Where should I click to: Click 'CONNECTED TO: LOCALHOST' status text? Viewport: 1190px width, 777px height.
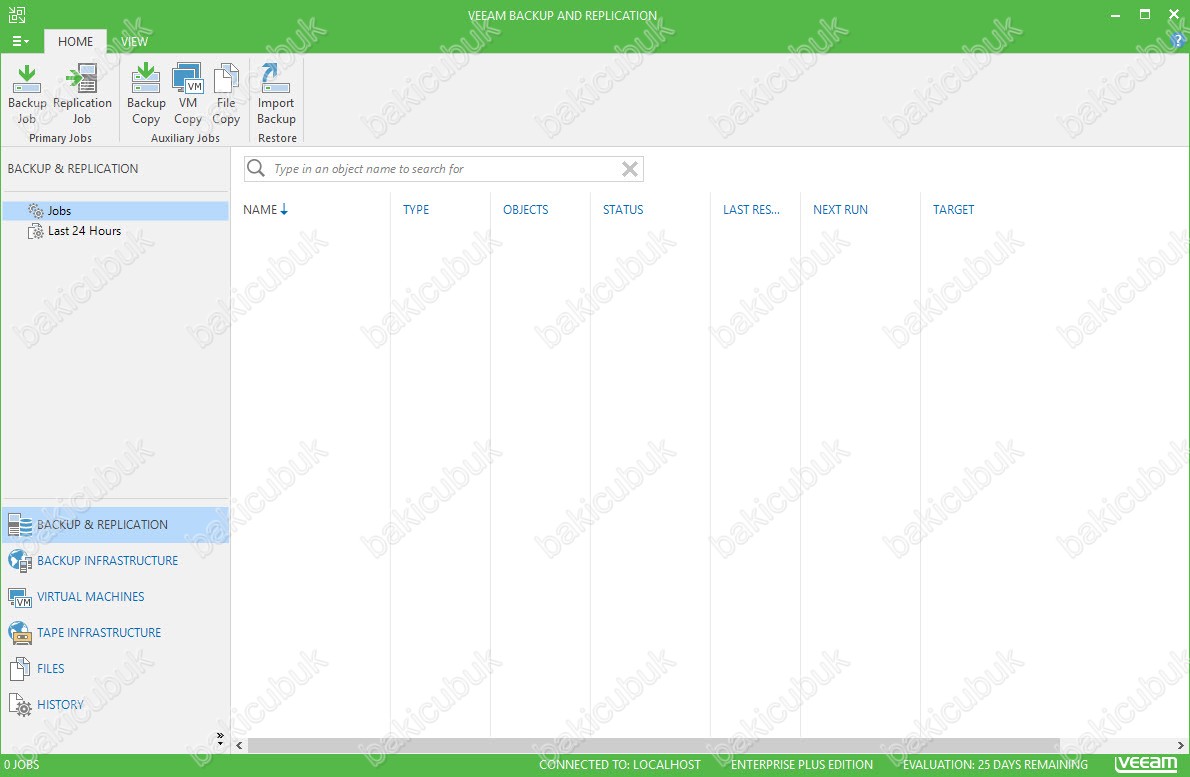coord(619,765)
